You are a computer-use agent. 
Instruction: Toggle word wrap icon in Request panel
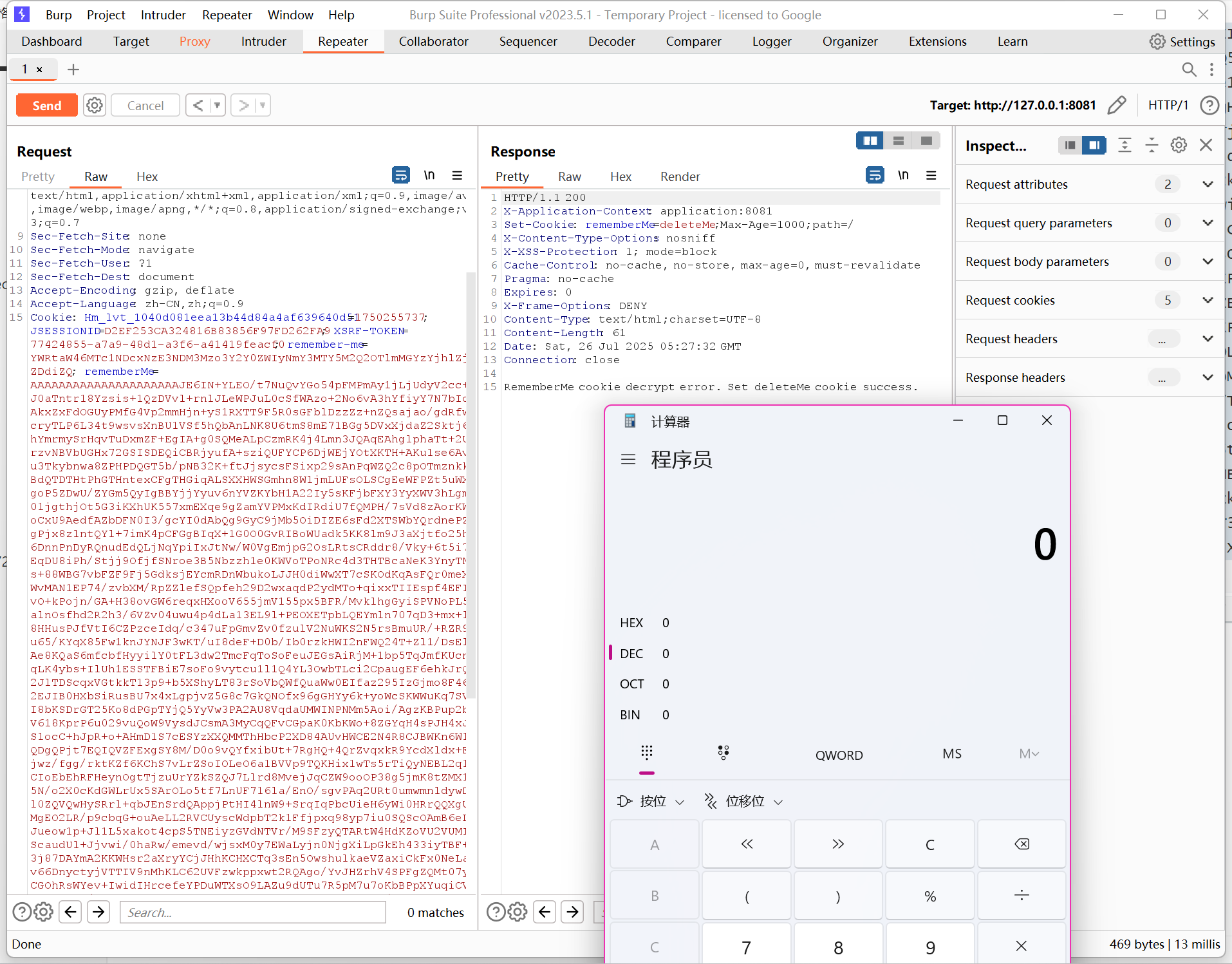coord(400,175)
